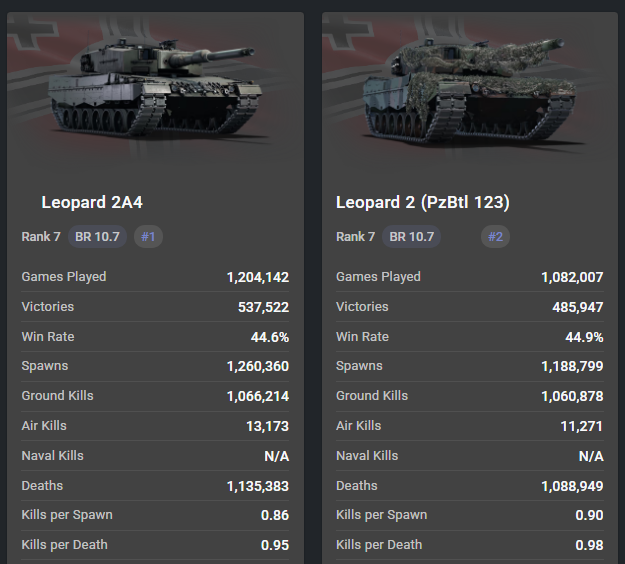
Task: Click the #2 rank badge
Action: 493,237
